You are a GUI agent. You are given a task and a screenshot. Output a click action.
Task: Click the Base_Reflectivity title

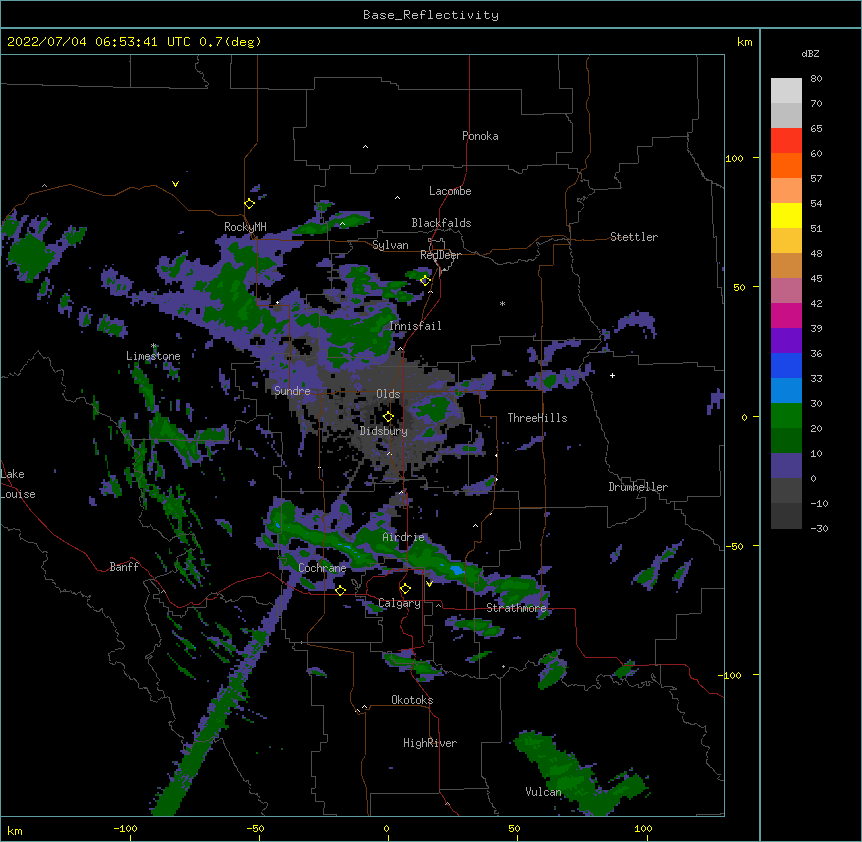[431, 15]
